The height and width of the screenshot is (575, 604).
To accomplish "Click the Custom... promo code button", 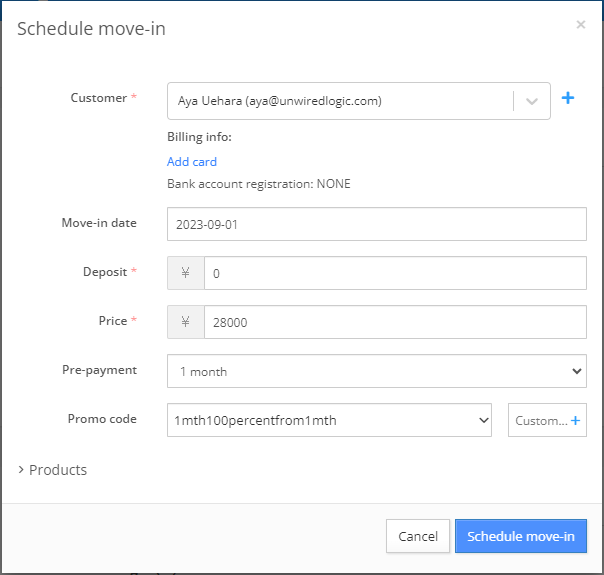I will point(547,420).
